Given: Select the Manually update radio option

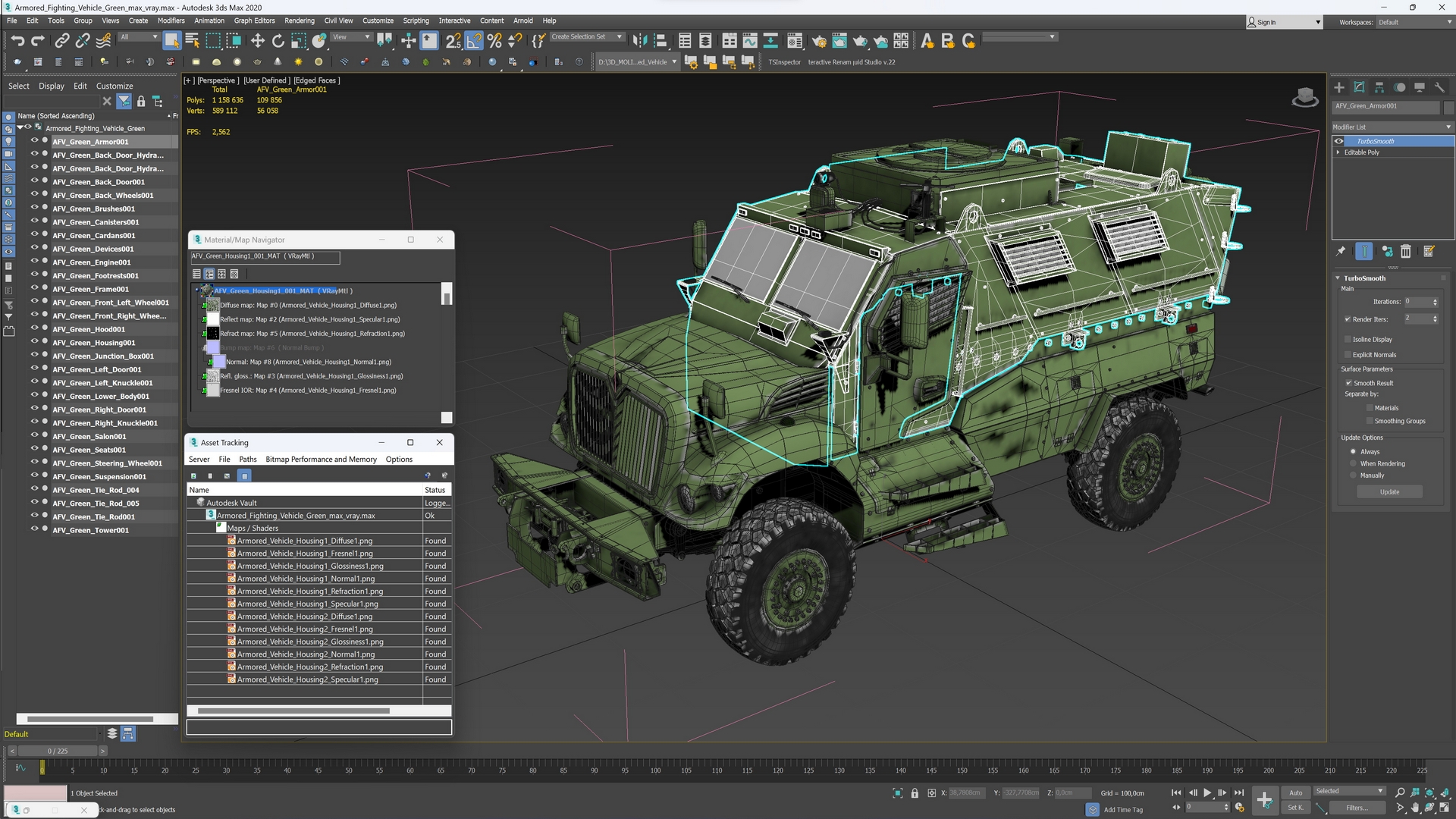Looking at the screenshot, I should tap(1353, 475).
